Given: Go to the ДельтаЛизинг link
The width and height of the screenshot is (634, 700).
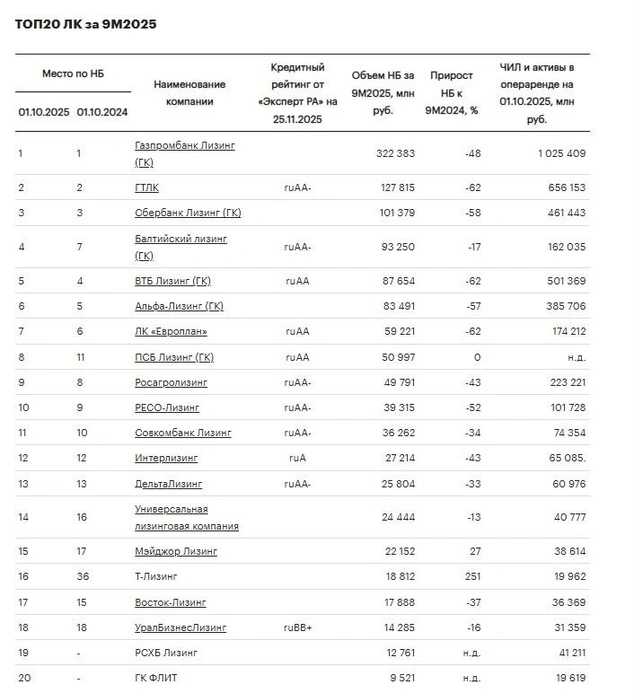Looking at the screenshot, I should point(168,484).
